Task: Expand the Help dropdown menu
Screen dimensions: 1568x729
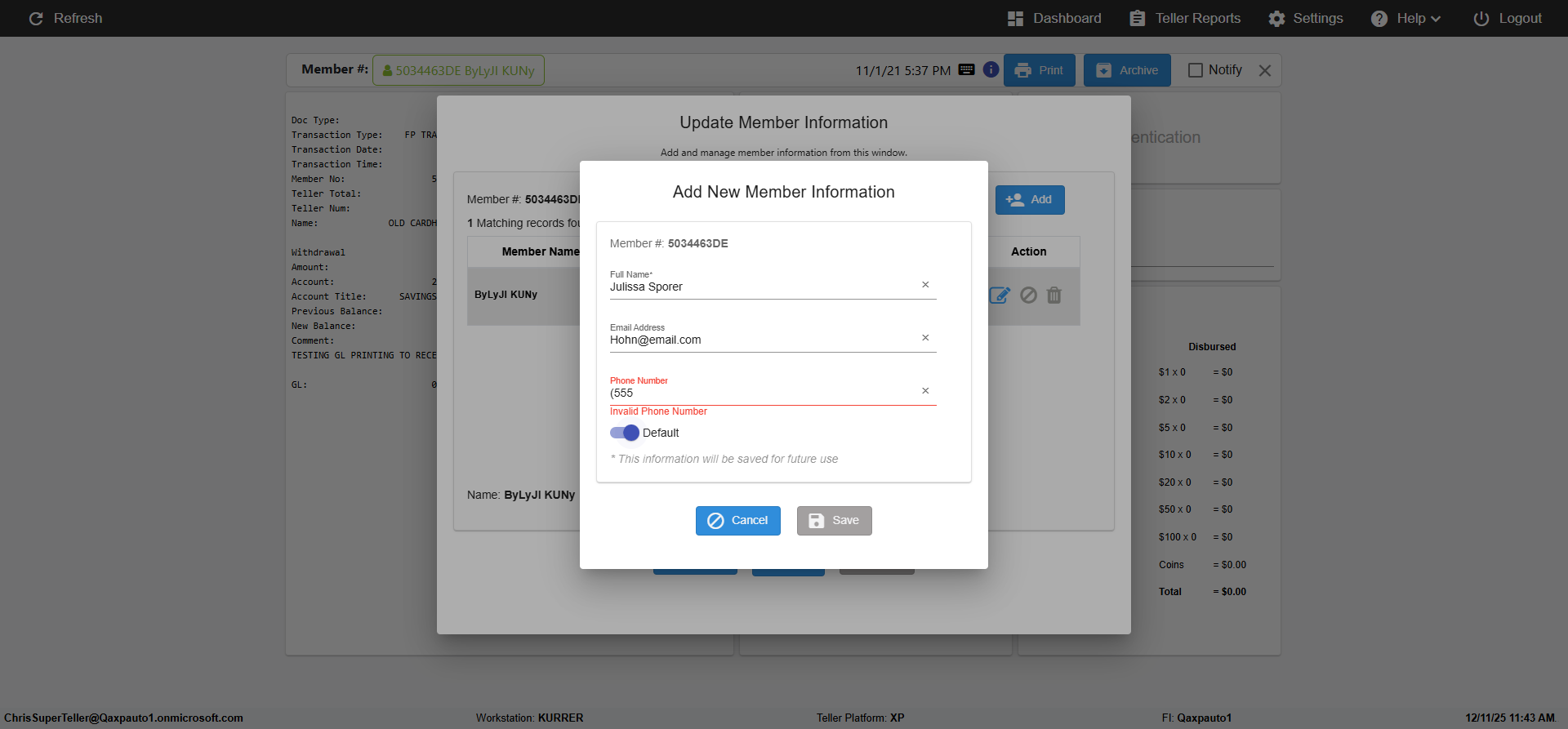Action: (x=1406, y=18)
